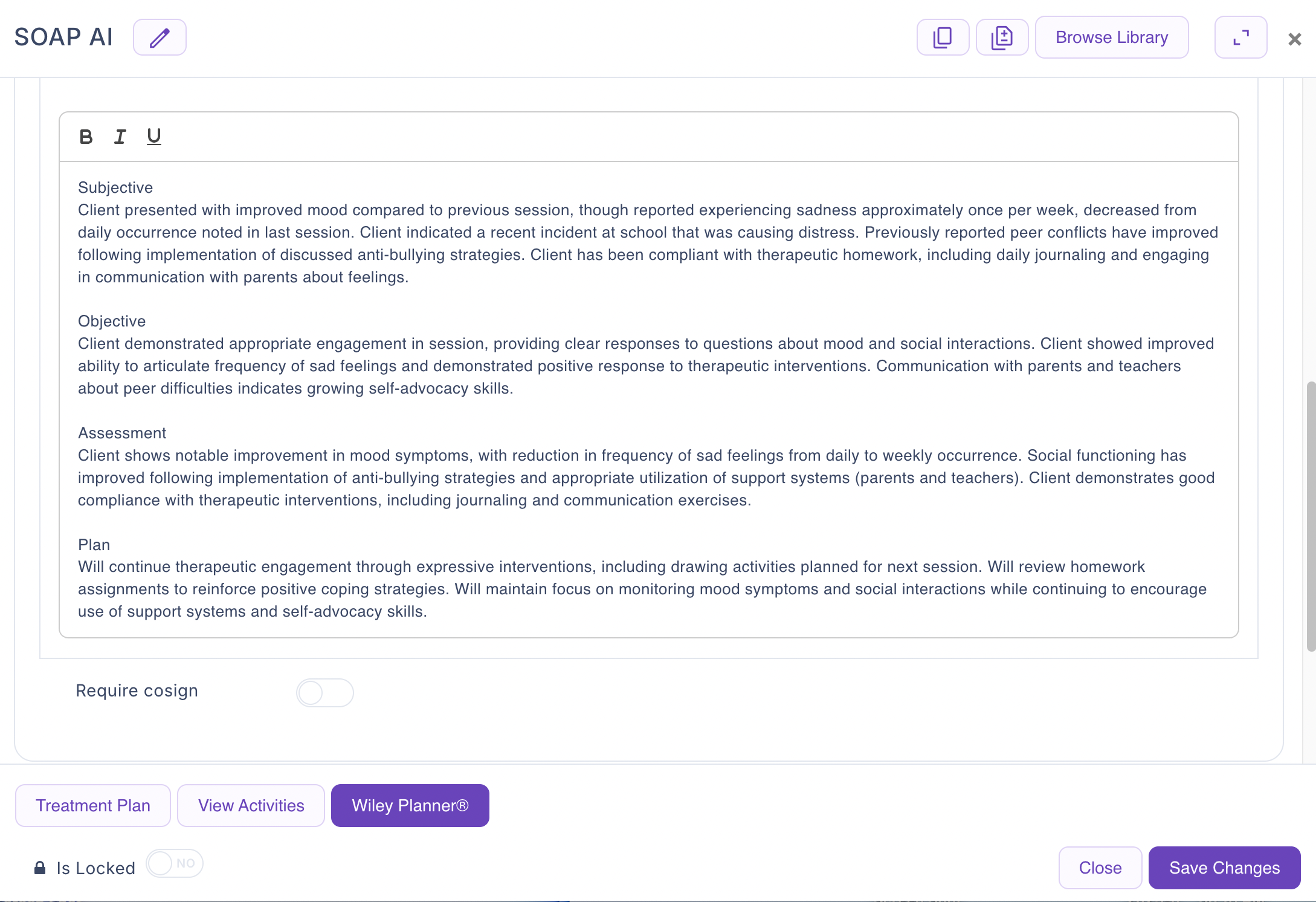The image size is (1316, 902).
Task: Click the Close button
Action: [x=1100, y=868]
